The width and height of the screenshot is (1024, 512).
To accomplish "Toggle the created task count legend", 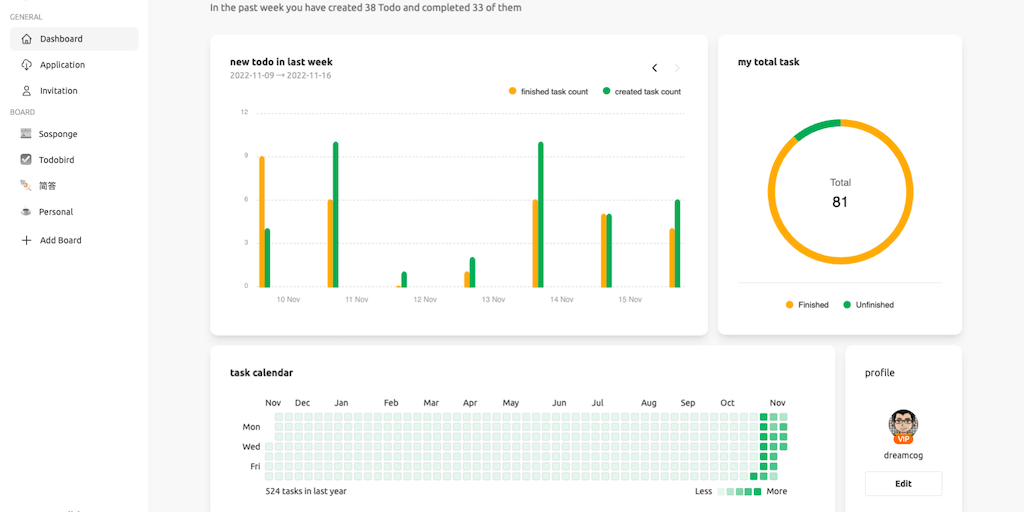I will [641, 92].
